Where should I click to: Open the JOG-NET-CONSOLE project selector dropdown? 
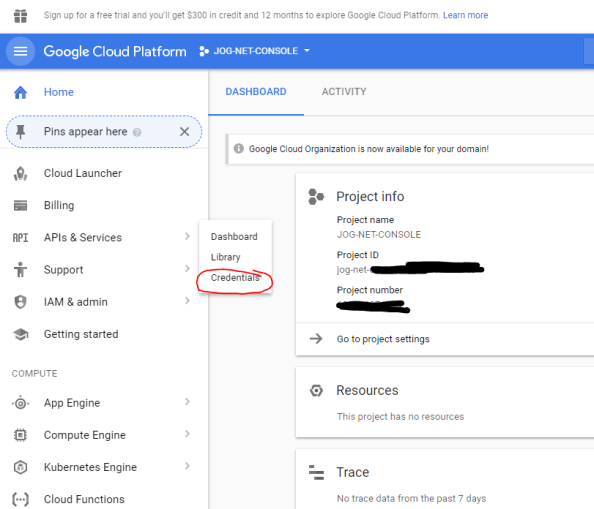tap(255, 51)
